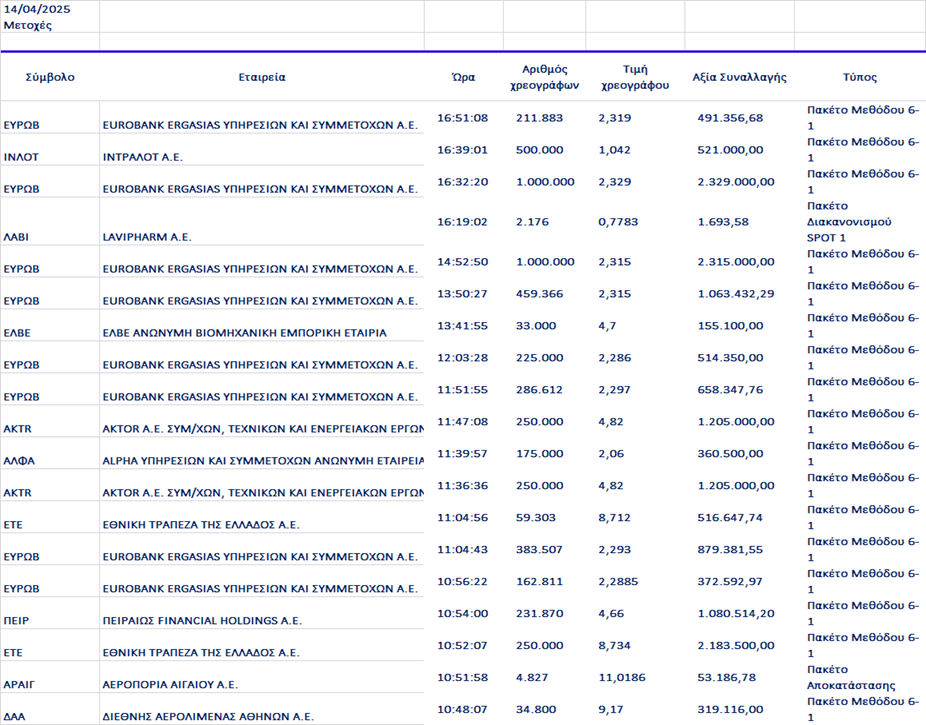Viewport: 926px width, 725px height.
Task: Select price cell 0,7783
Action: click(x=618, y=222)
